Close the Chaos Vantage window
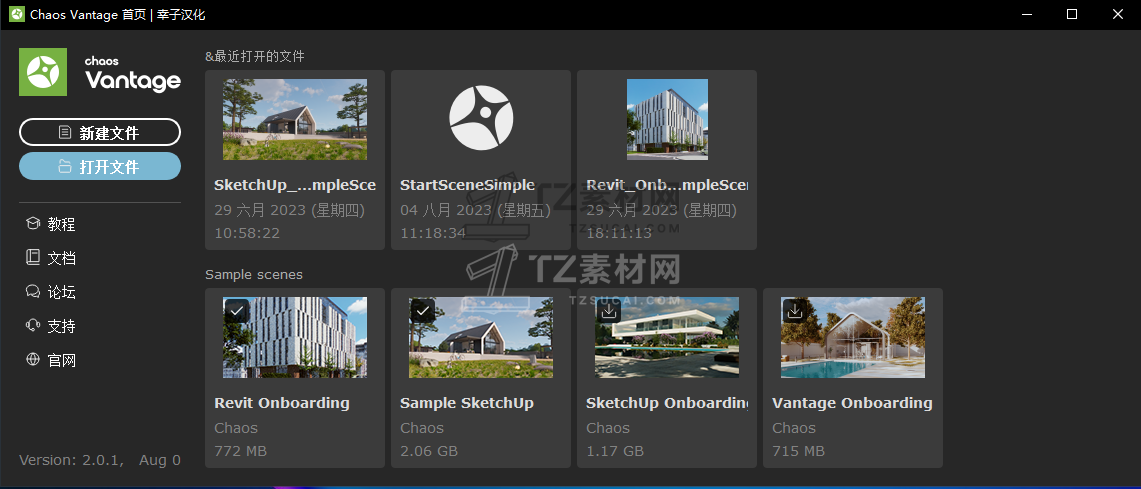 click(1118, 15)
